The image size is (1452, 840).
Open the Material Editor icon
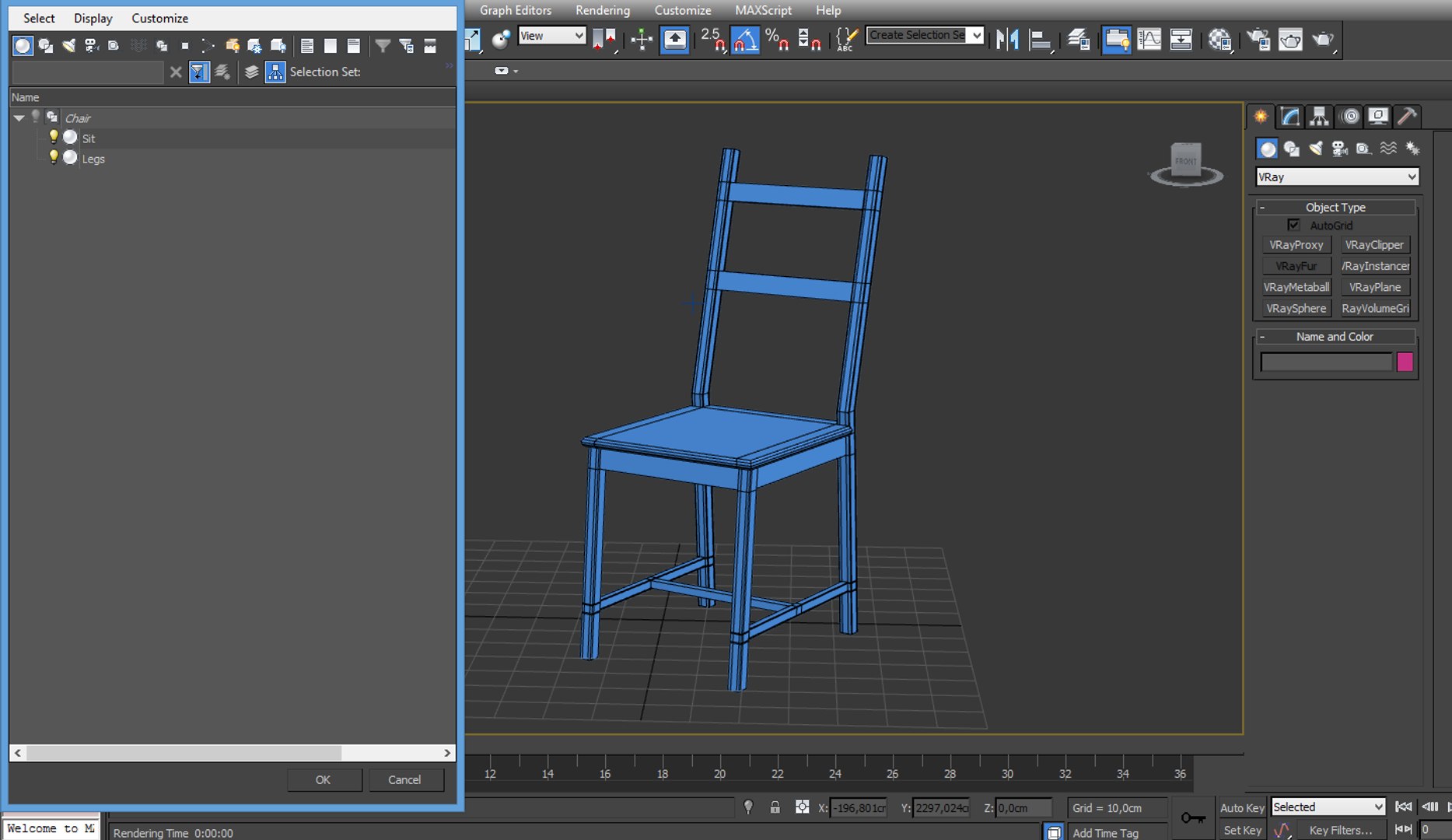click(1220, 39)
